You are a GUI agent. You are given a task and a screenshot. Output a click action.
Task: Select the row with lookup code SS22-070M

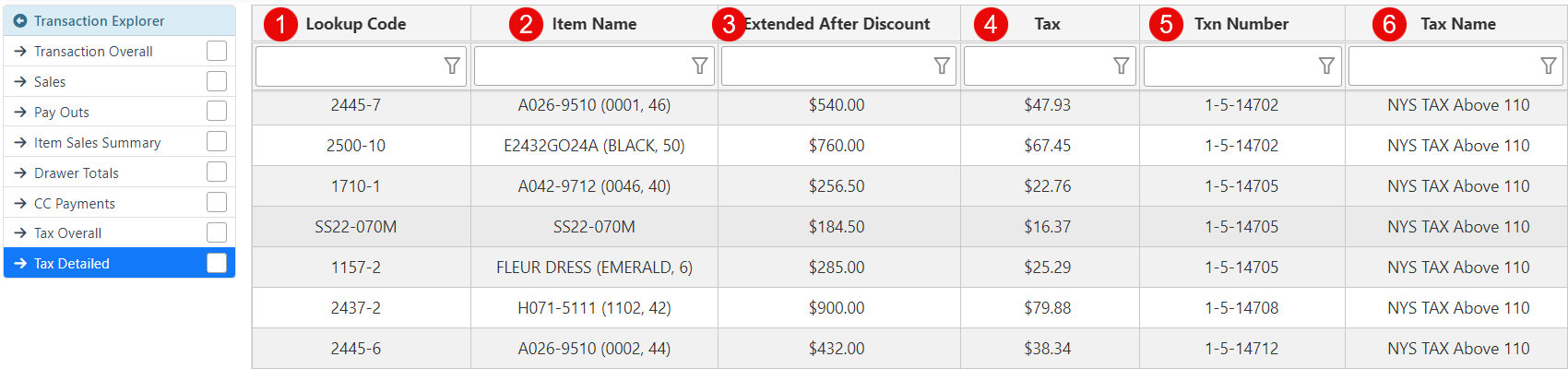[x=356, y=227]
